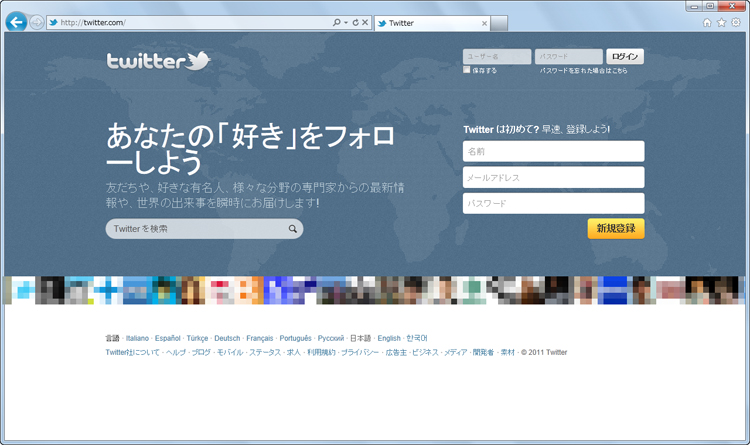Open the モバイル footer link
The width and height of the screenshot is (750, 445).
tap(230, 352)
